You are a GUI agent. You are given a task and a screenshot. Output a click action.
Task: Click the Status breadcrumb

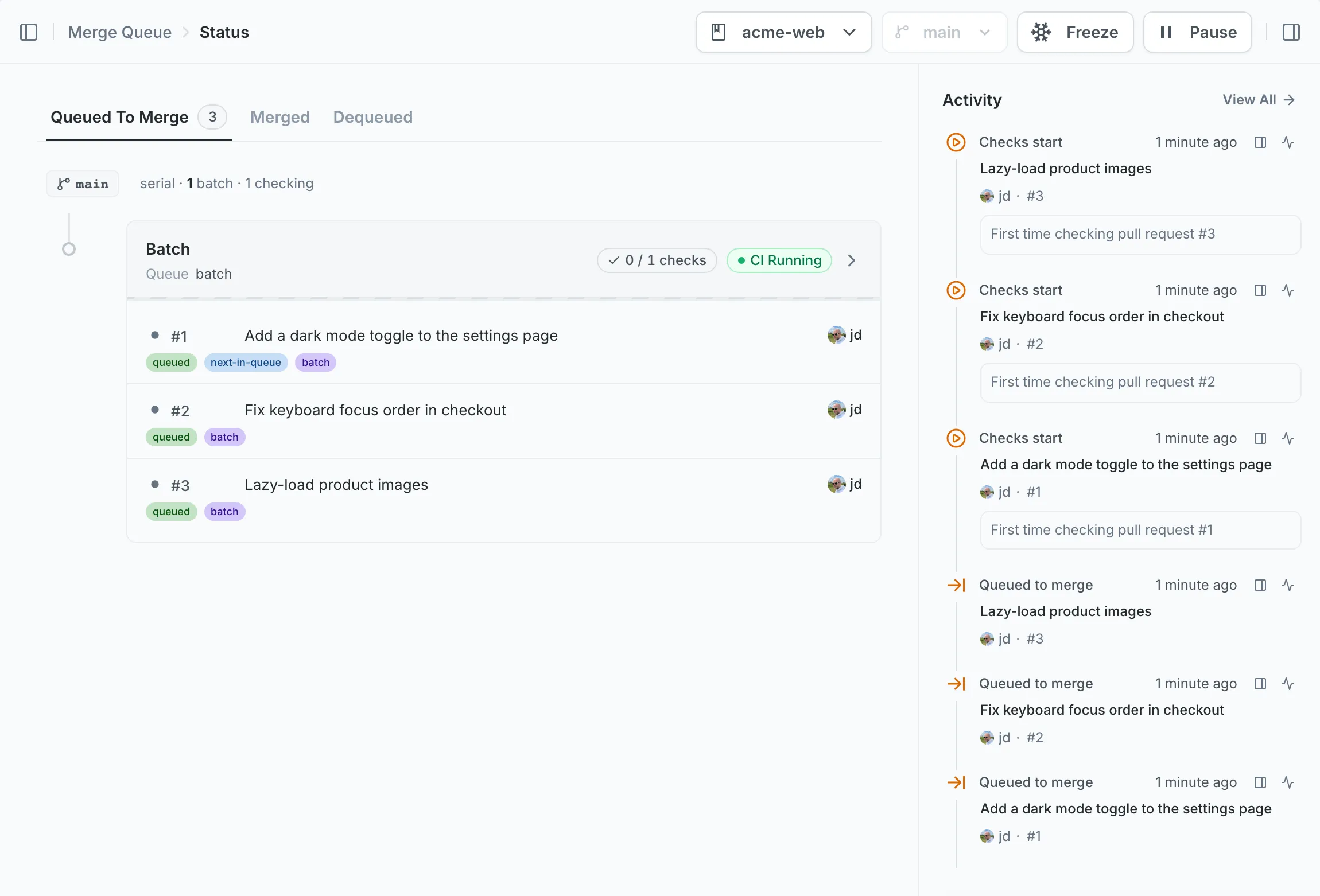tap(224, 32)
